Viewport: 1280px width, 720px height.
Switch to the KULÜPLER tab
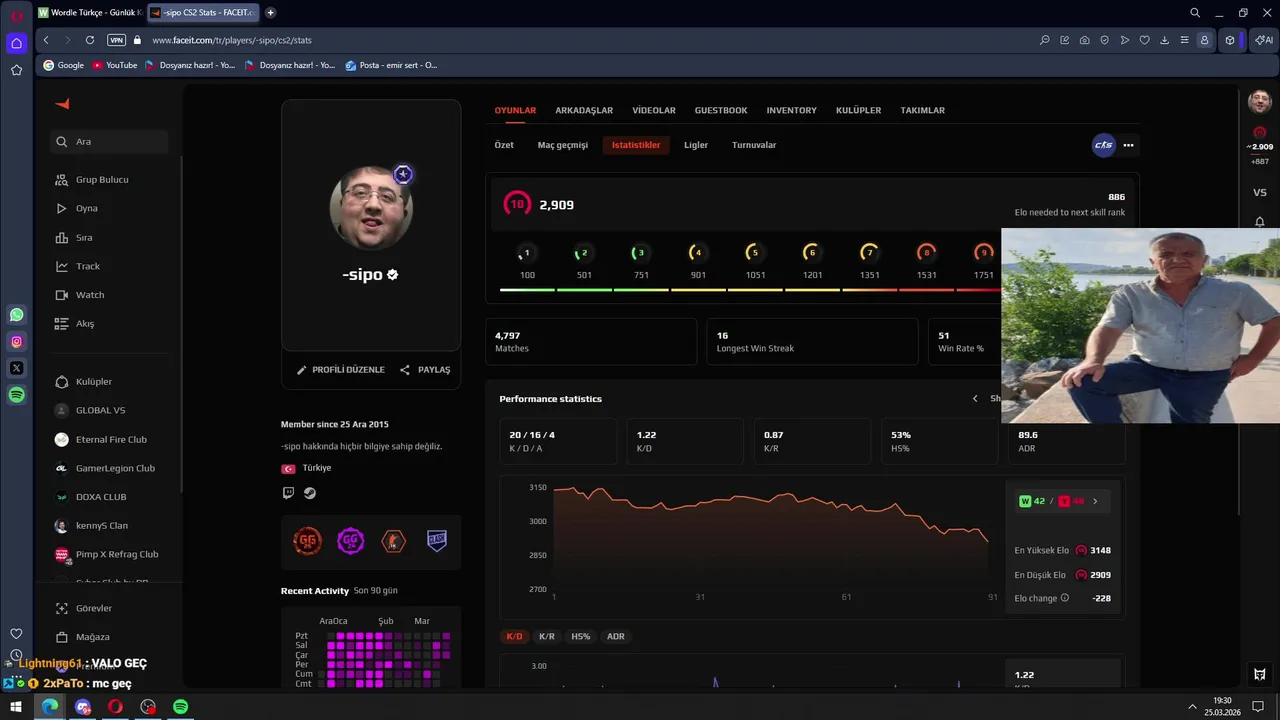point(858,110)
